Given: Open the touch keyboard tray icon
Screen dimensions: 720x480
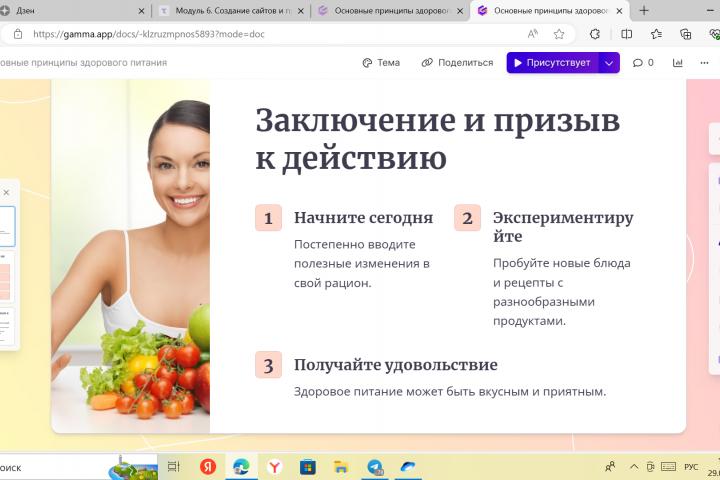Looking at the screenshot, I should (669, 467).
